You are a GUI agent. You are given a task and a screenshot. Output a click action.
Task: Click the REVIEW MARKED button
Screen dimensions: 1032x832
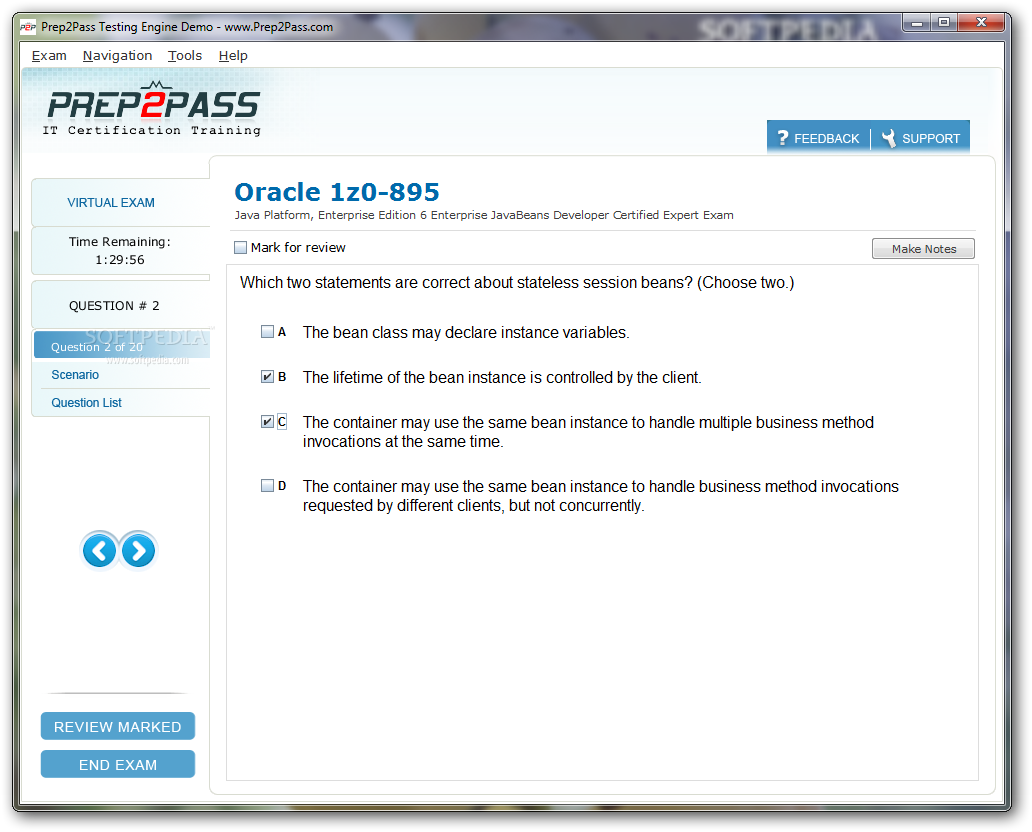[118, 727]
